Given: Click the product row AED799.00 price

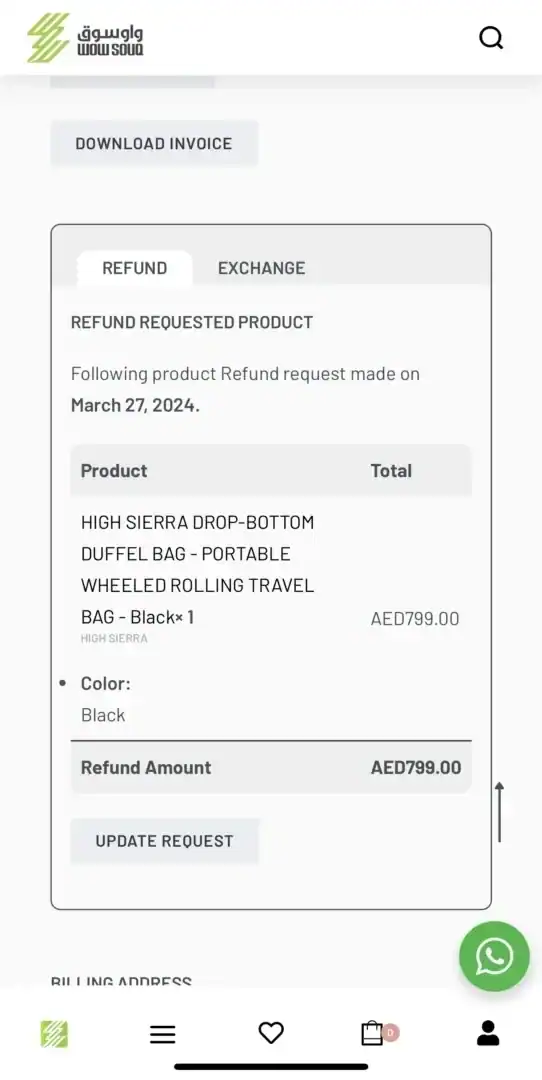Looking at the screenshot, I should coord(415,619).
